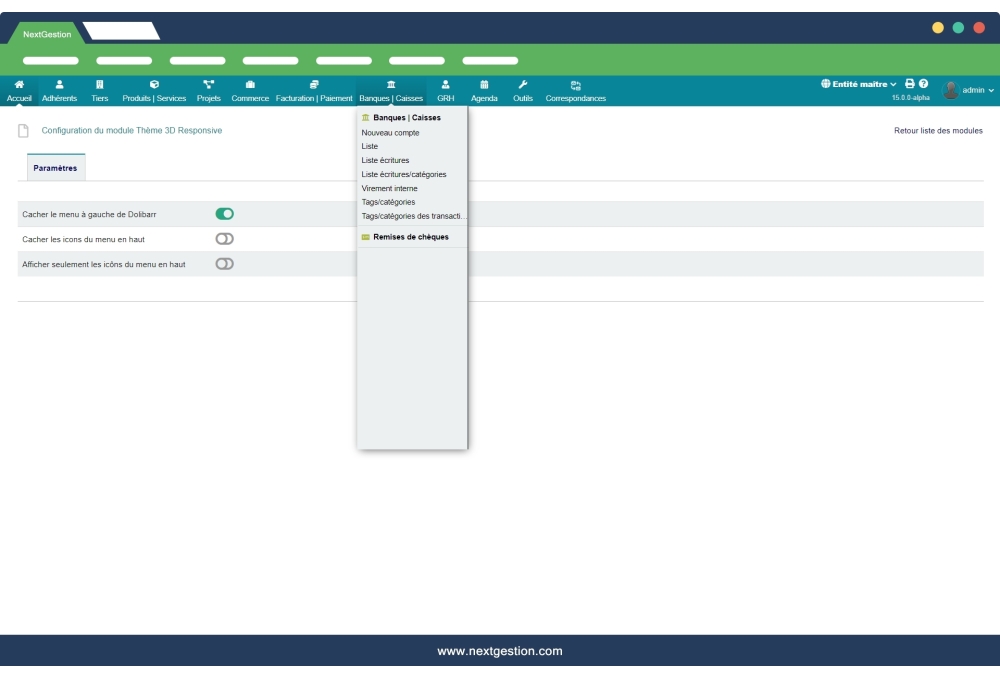This screenshot has width=1000, height=679.
Task: Open the Agenda calendar icon
Action: [484, 85]
